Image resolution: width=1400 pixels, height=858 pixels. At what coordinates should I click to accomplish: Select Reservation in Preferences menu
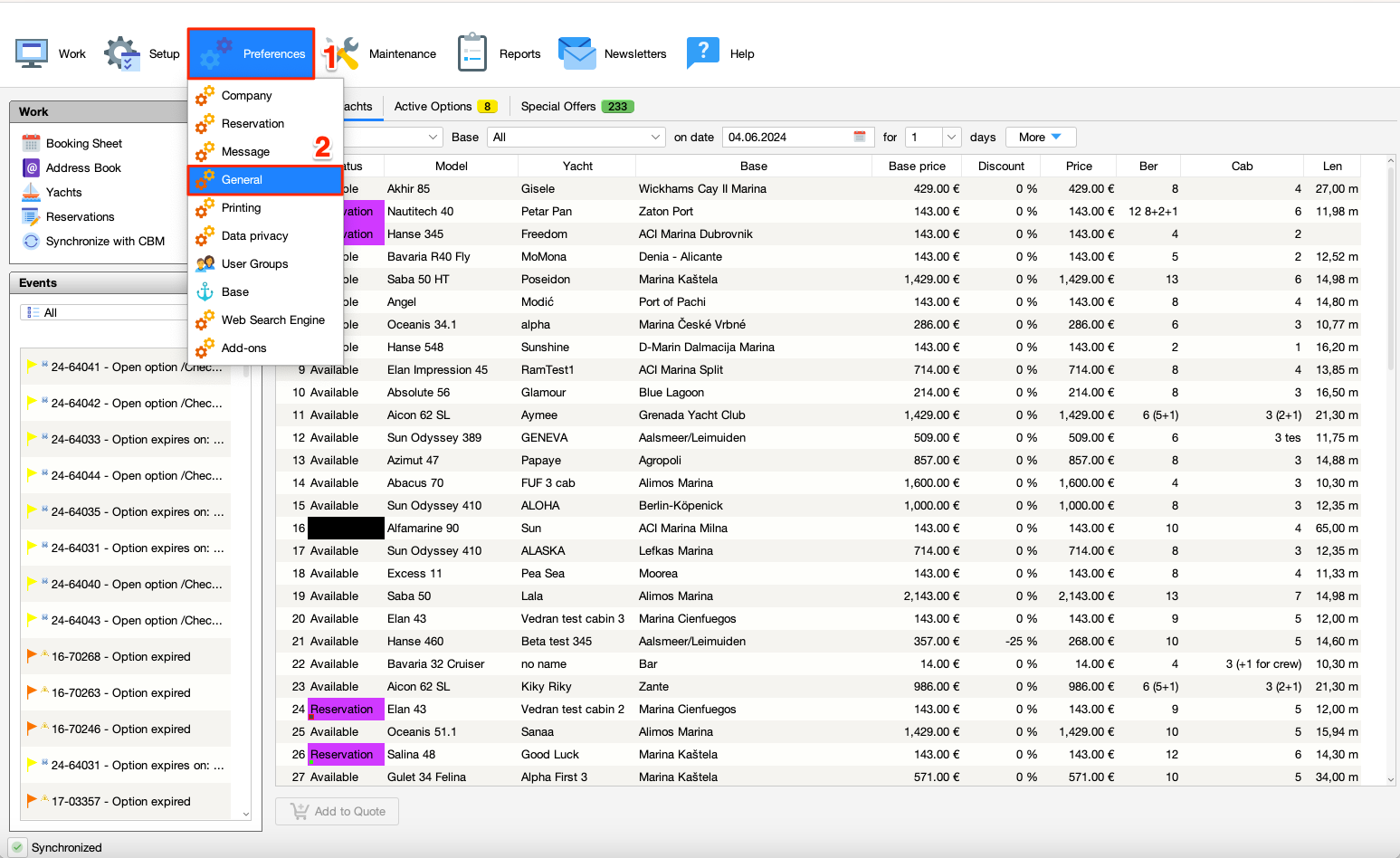tap(265, 123)
